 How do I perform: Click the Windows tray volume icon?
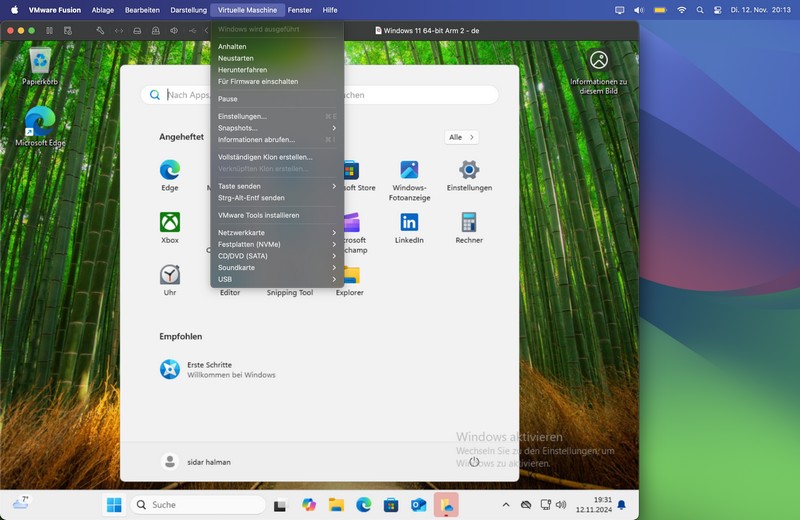(561, 505)
